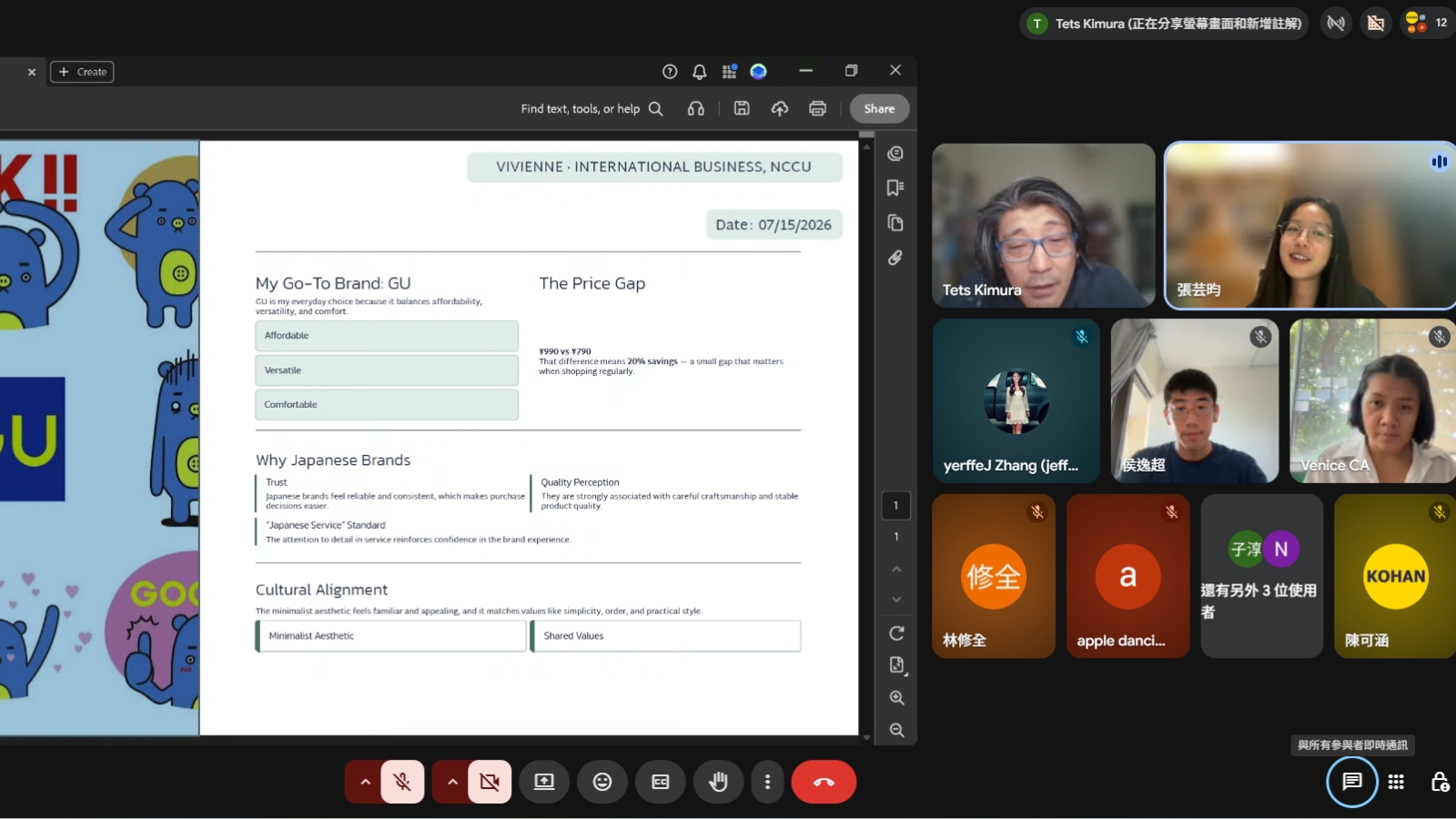Toggle the crossed-out icon beside participants count

[x=1376, y=23]
